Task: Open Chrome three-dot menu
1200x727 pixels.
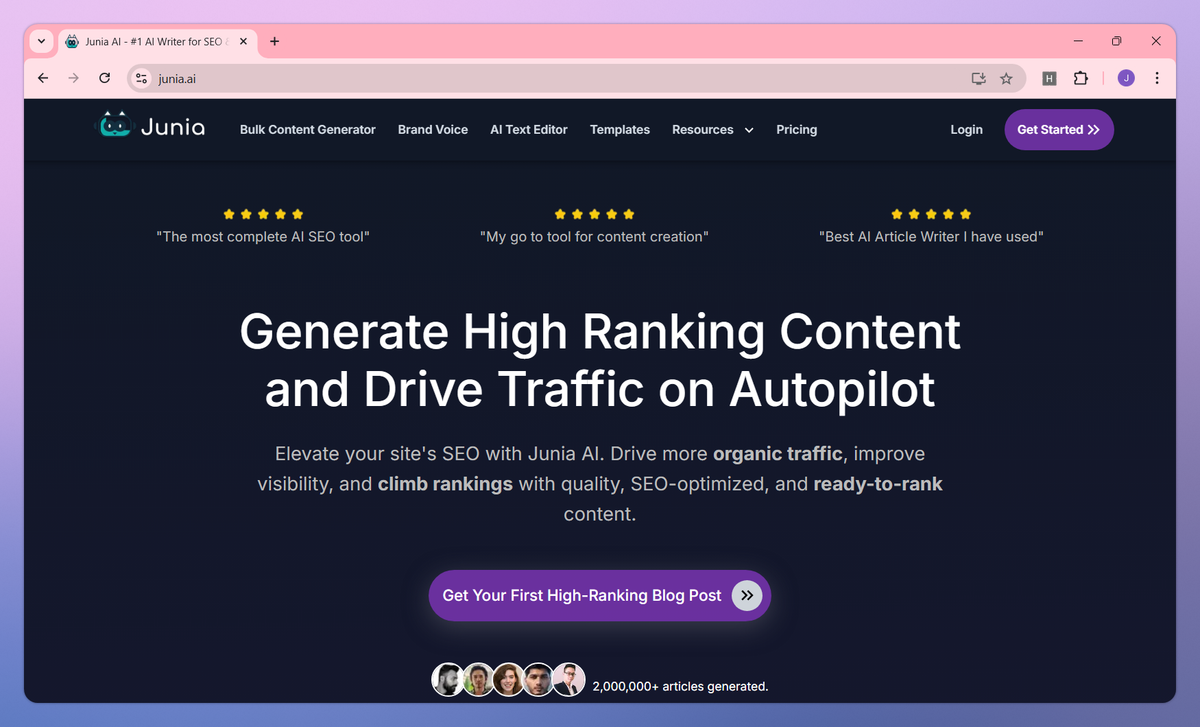Action: 1157,78
